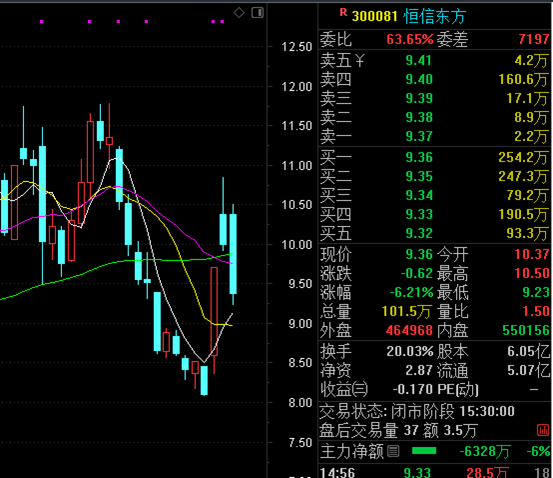Click 买一 volume 254.2万
The width and height of the screenshot is (553, 478).
point(524,157)
